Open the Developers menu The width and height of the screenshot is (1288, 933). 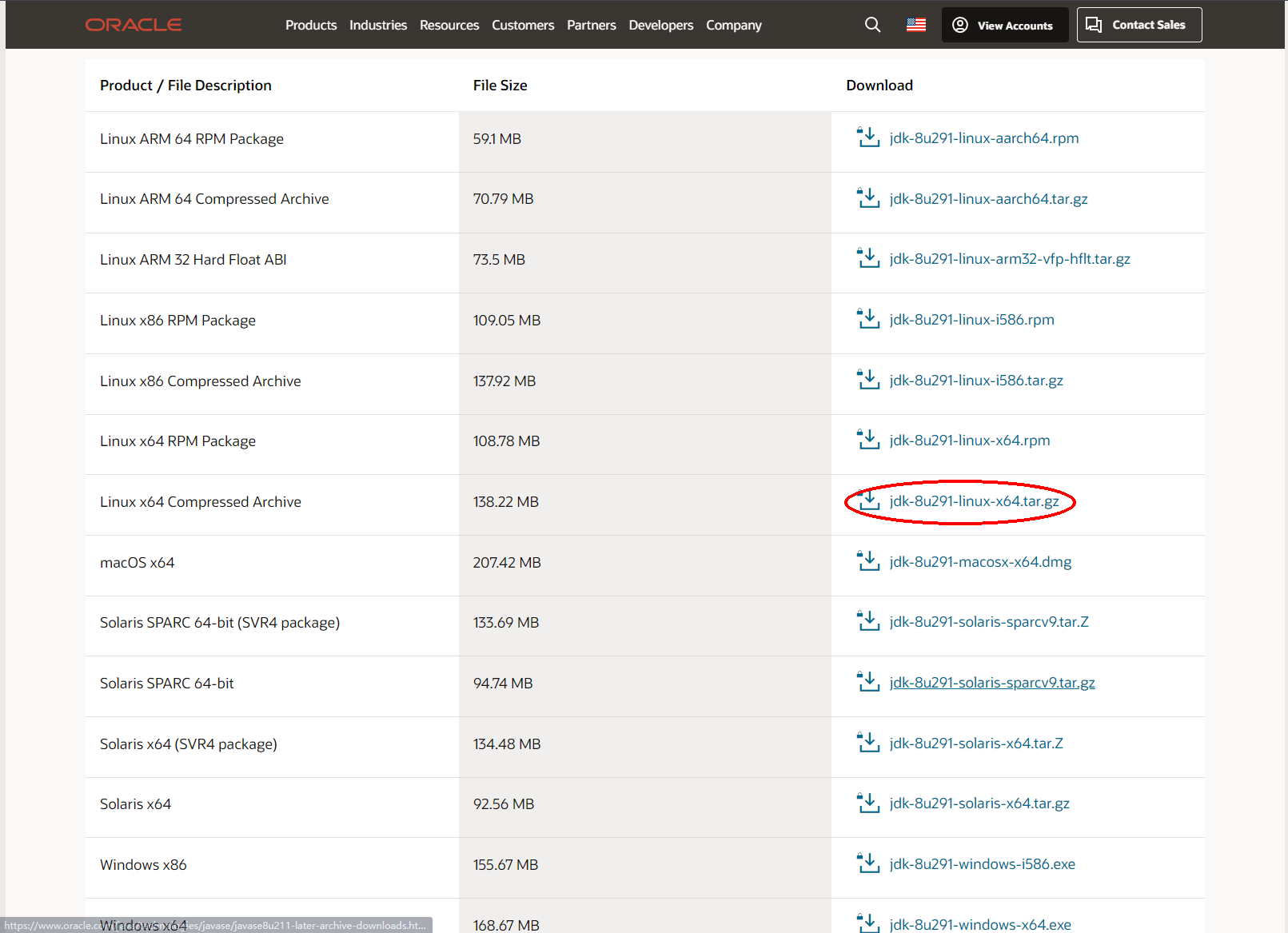(x=660, y=25)
